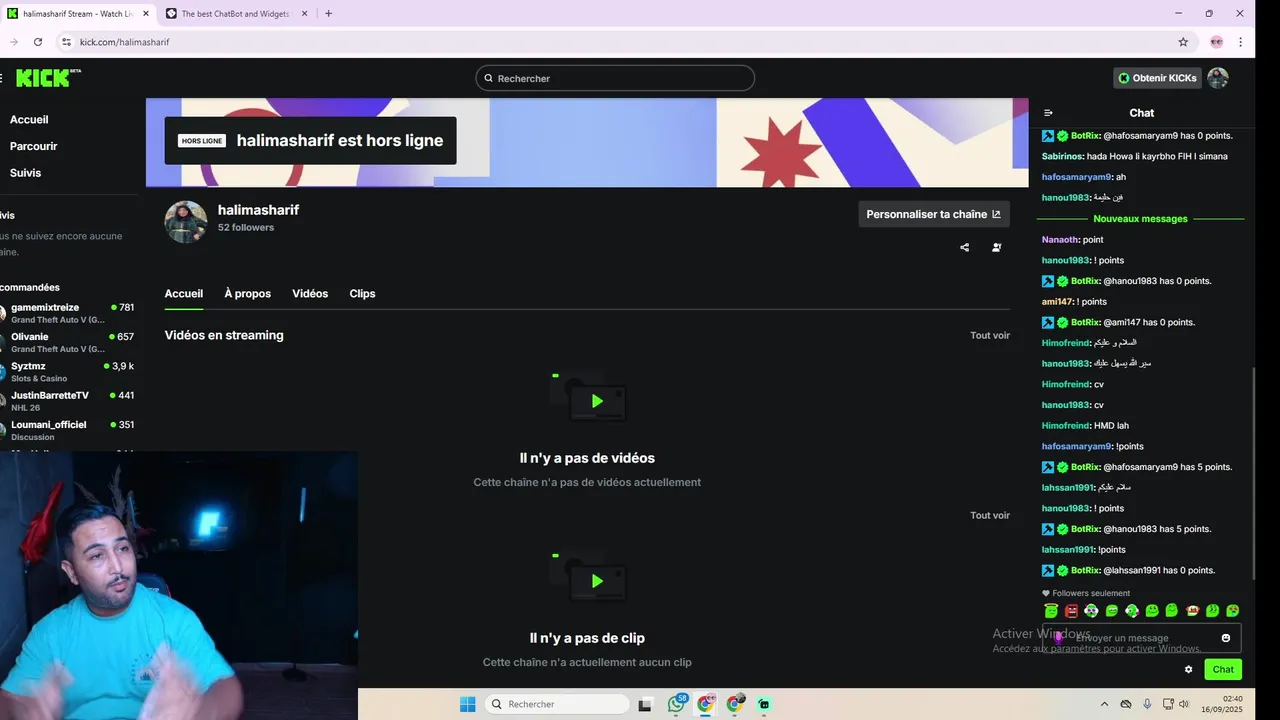
Task: Click username Sabirinos in chat
Action: click(1062, 157)
